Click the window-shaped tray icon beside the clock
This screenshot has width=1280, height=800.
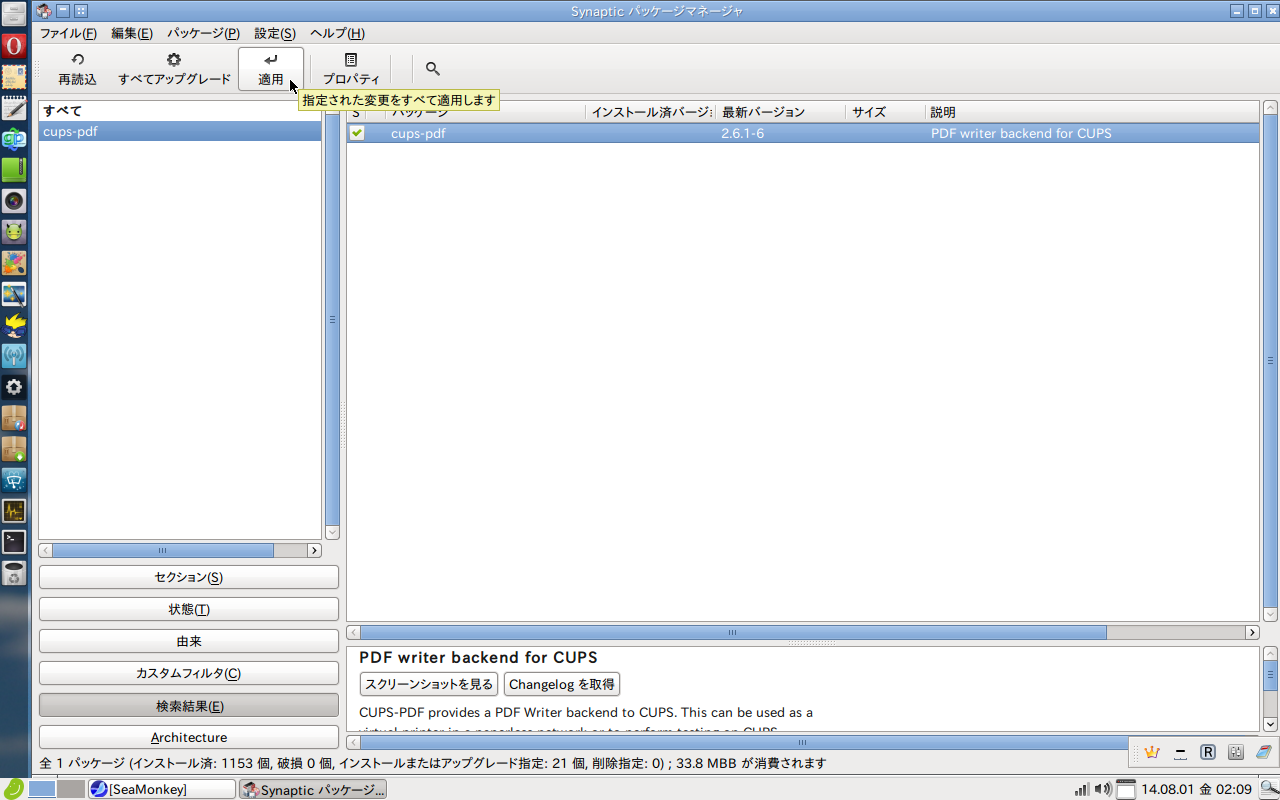click(x=1126, y=789)
